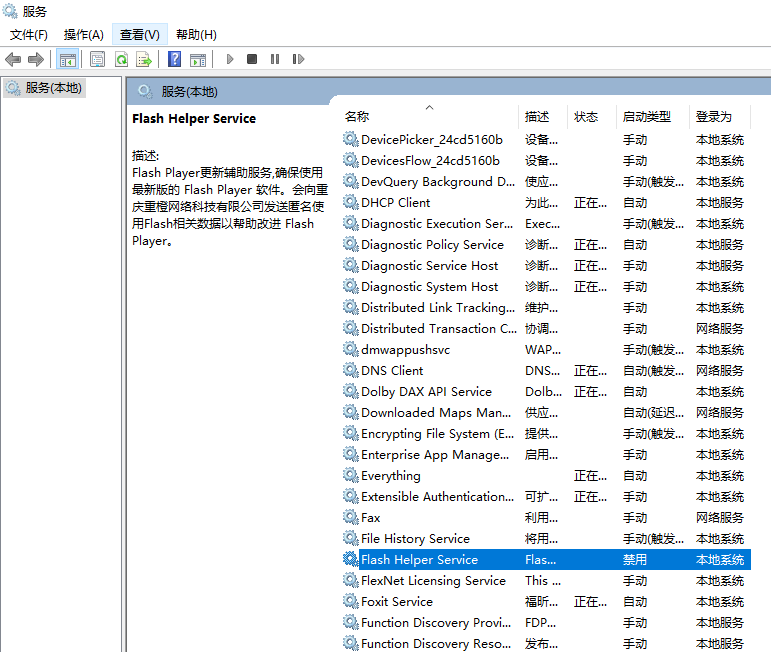Screen dimensions: 771x652
Task: Select Distributed Link Tracking... row
Action: point(546,307)
